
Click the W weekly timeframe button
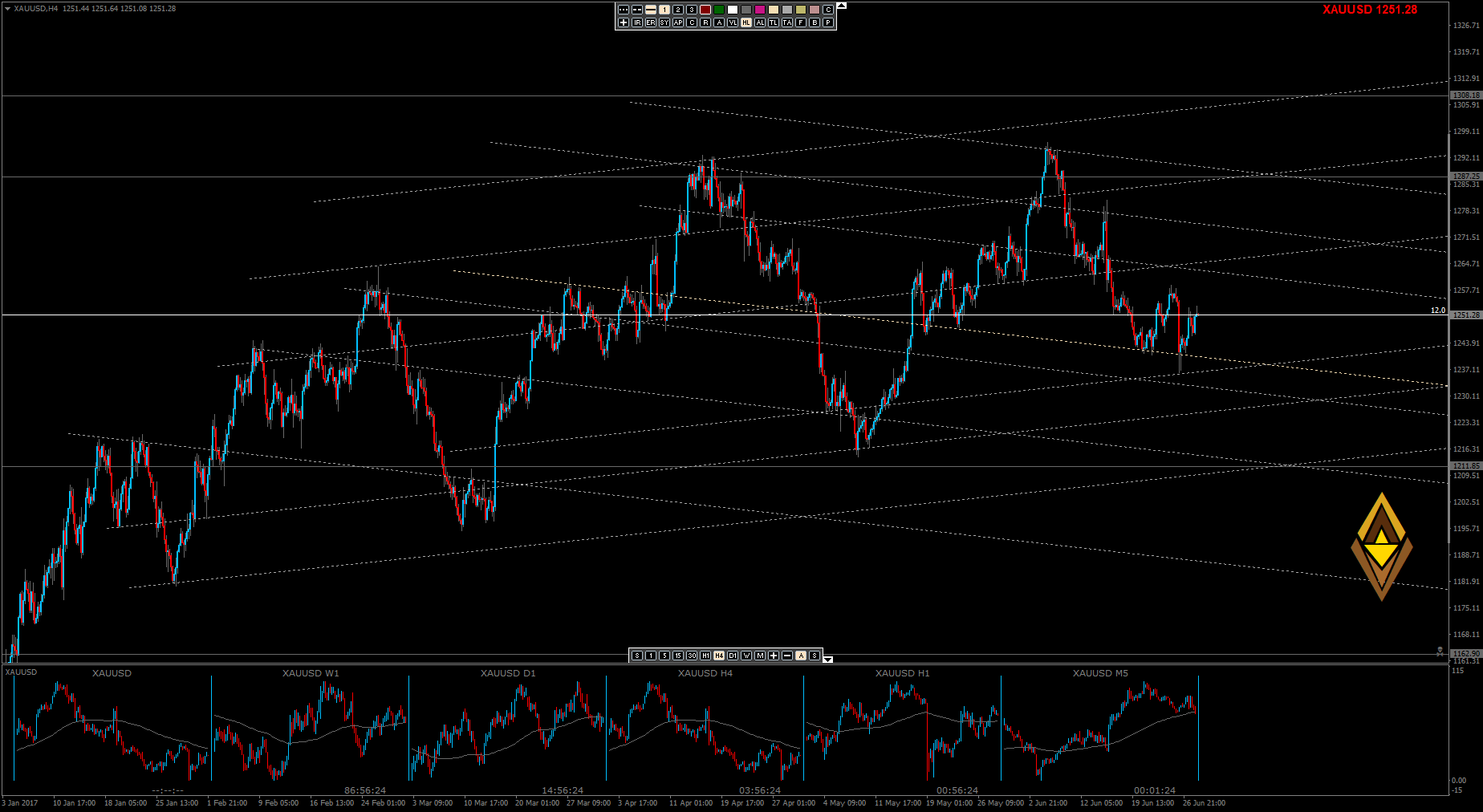[746, 656]
